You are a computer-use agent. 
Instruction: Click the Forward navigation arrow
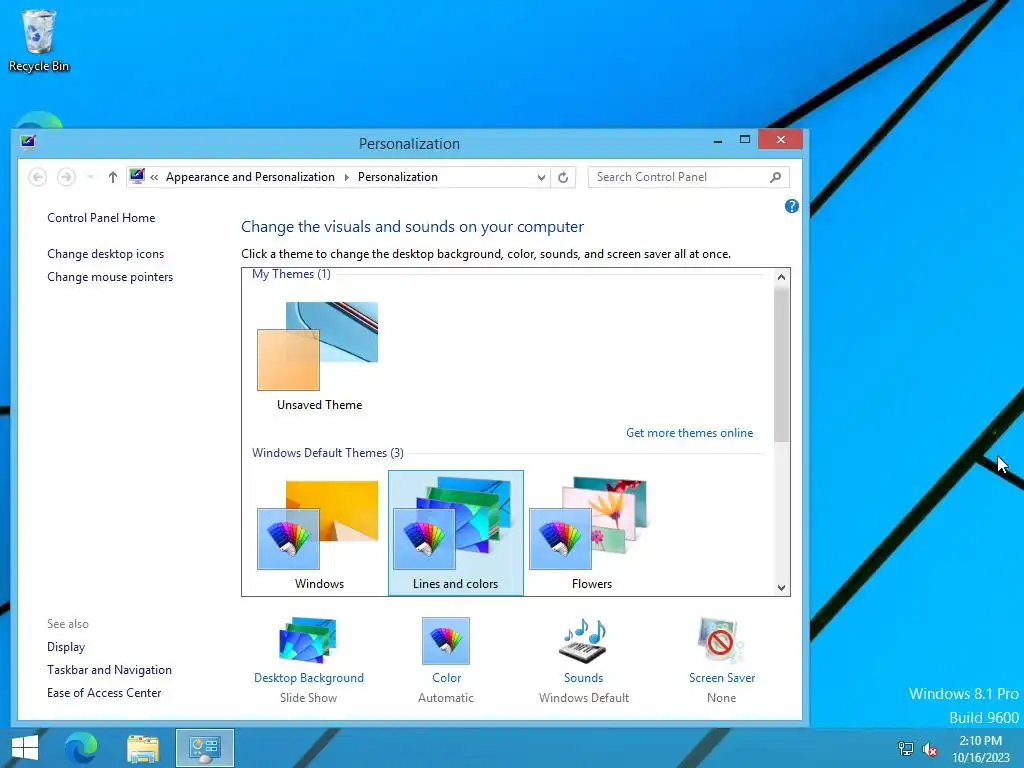66,177
